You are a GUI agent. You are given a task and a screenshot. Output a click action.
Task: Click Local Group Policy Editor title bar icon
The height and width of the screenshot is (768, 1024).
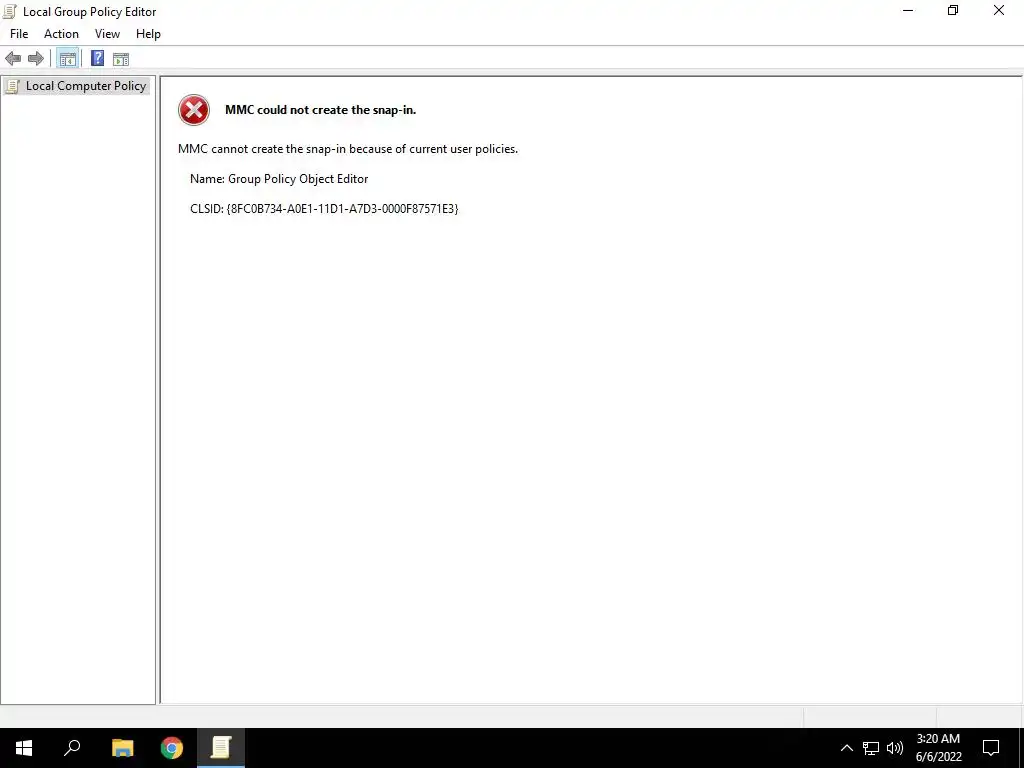tap(10, 11)
